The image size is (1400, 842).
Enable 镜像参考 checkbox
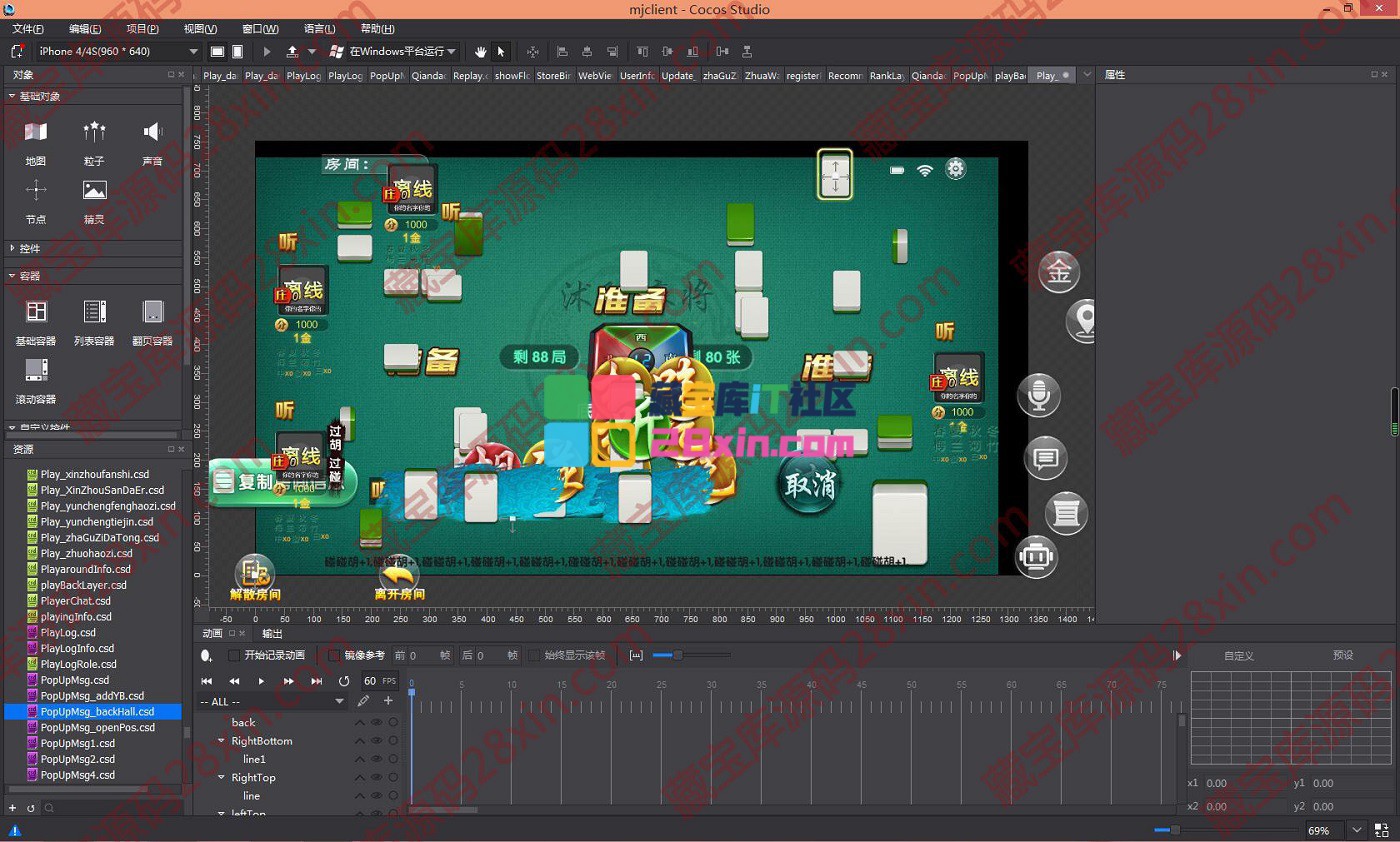coord(334,655)
